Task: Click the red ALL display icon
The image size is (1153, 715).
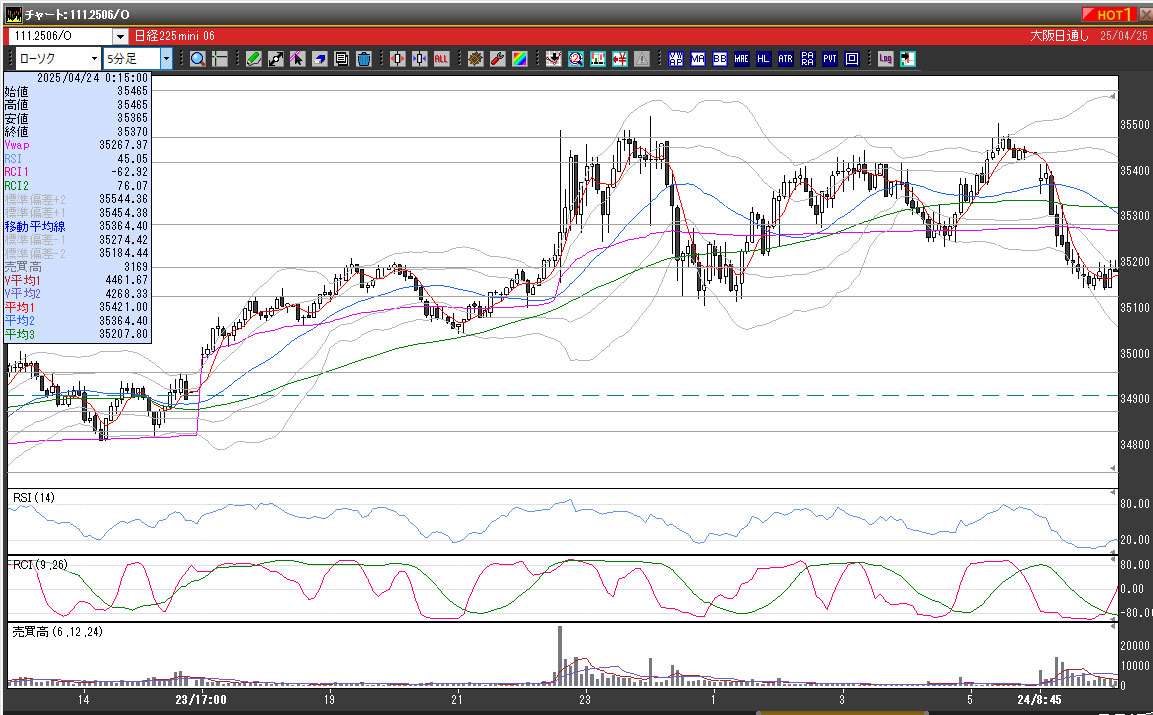Action: point(441,59)
